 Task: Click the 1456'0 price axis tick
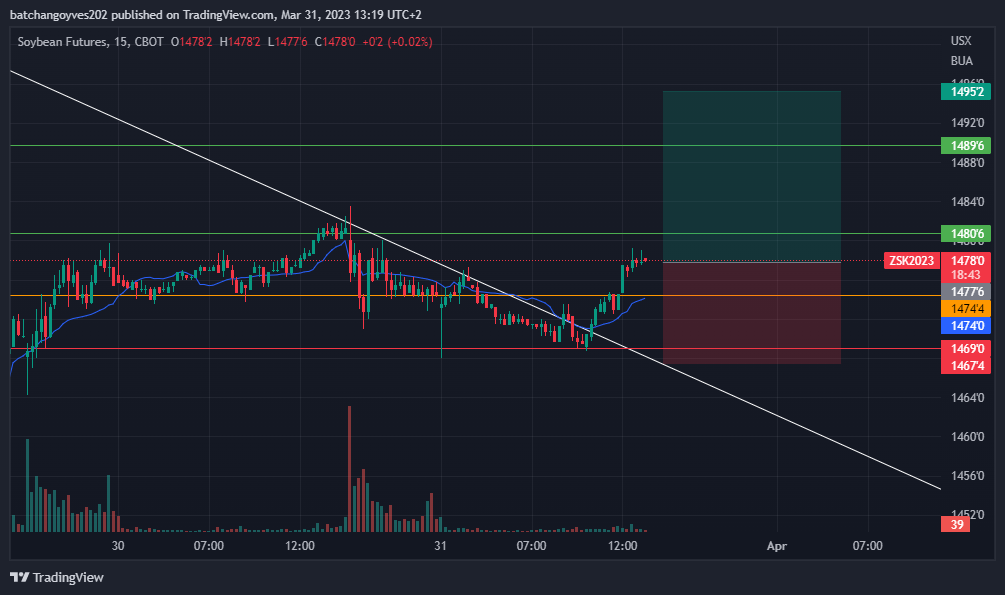[967, 476]
